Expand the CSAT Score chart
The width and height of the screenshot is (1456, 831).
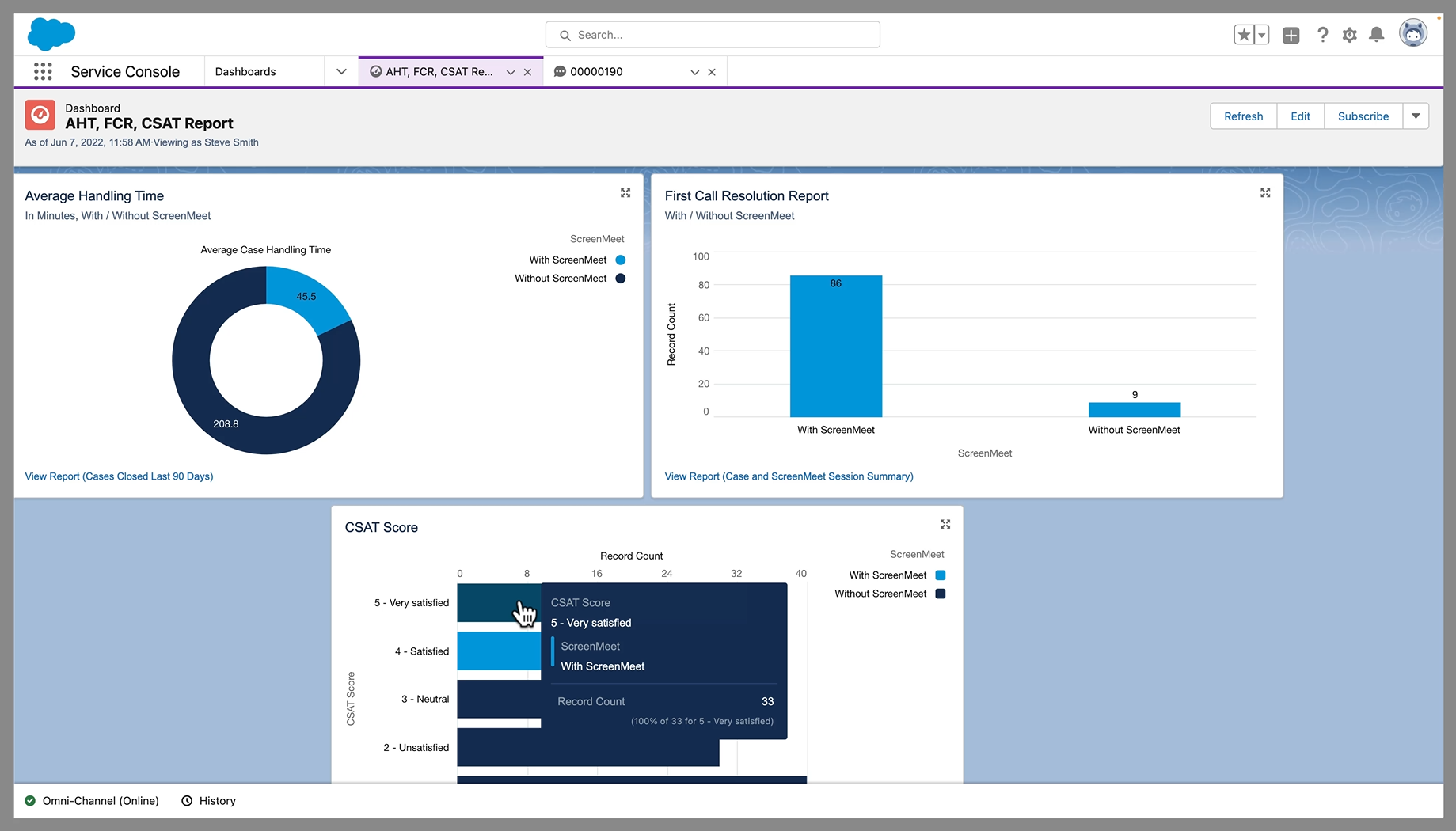945,524
